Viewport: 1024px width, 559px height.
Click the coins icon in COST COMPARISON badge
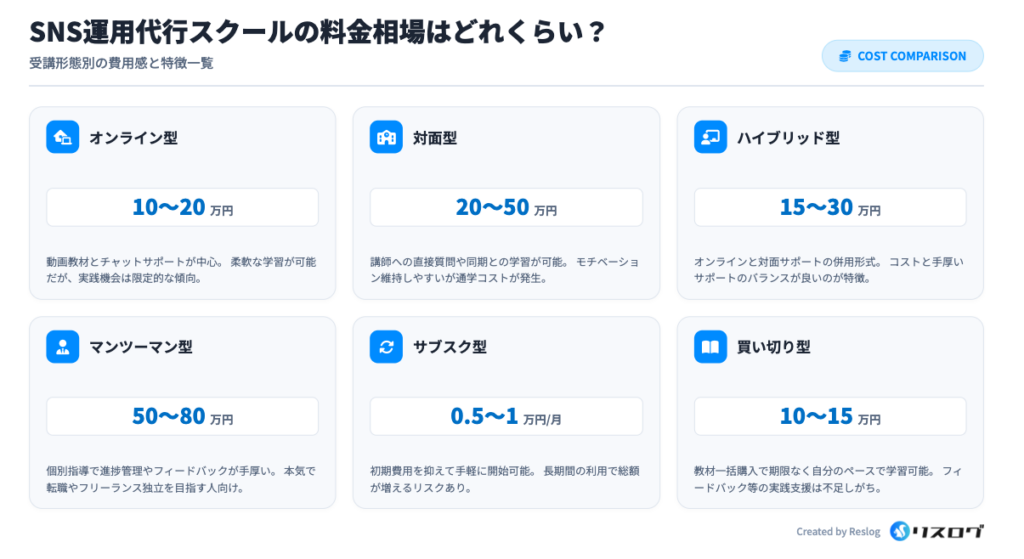coord(845,56)
